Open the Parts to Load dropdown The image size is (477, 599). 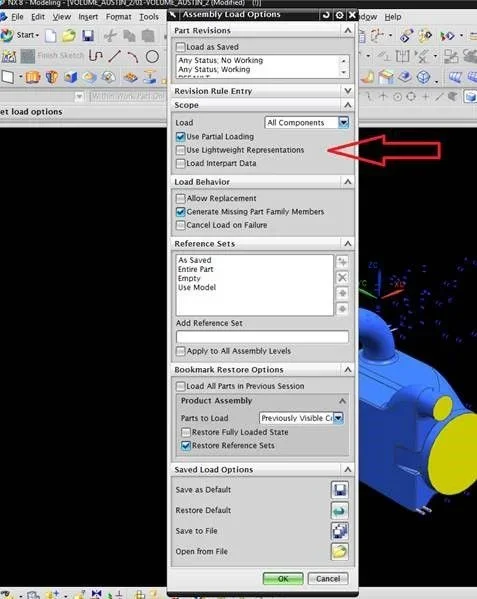[x=338, y=418]
